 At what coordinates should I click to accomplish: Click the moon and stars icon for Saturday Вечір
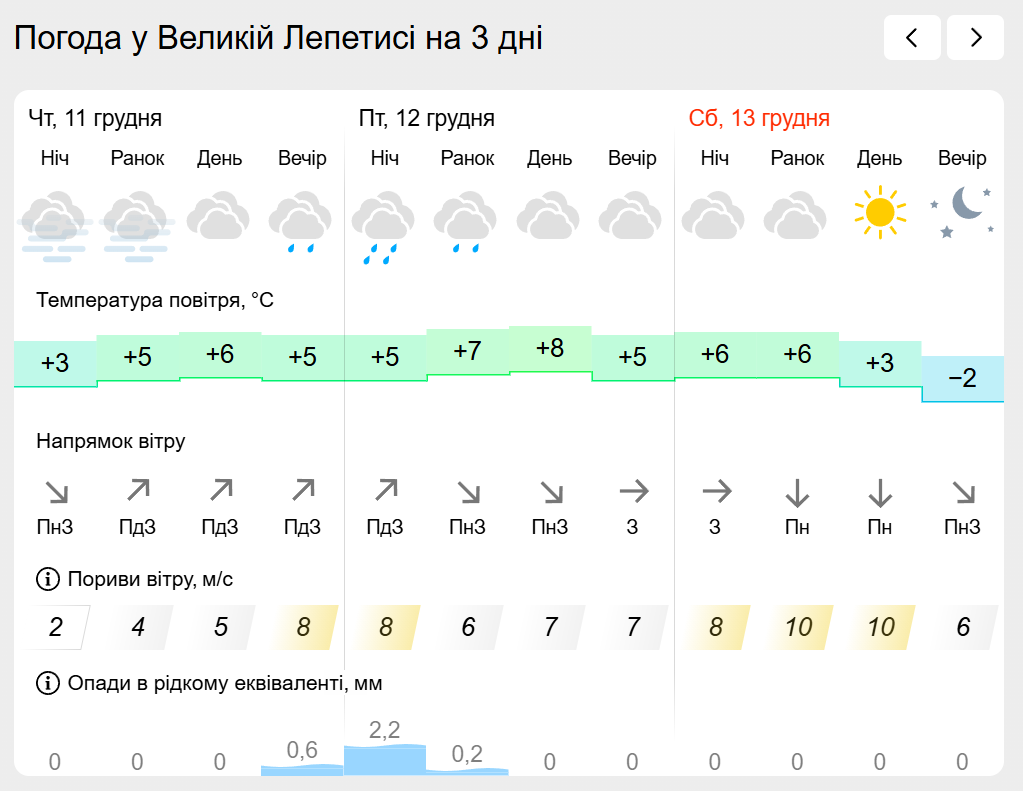pos(962,212)
